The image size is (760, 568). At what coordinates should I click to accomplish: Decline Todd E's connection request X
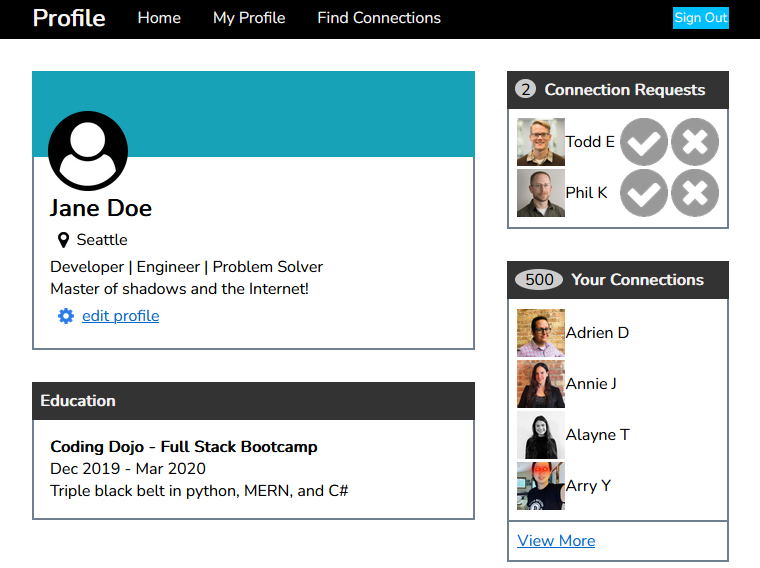[x=695, y=142]
